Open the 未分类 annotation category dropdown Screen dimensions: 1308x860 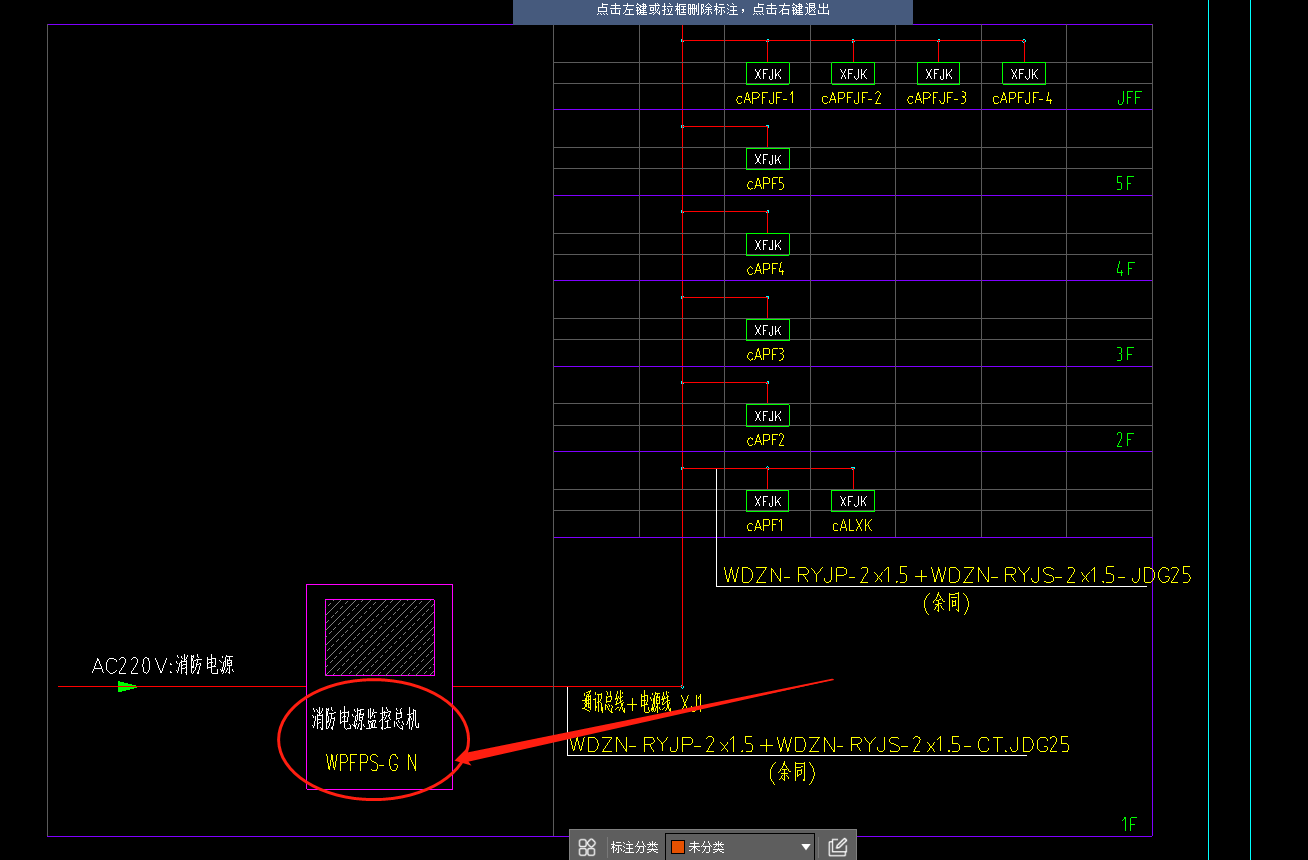click(x=740, y=847)
